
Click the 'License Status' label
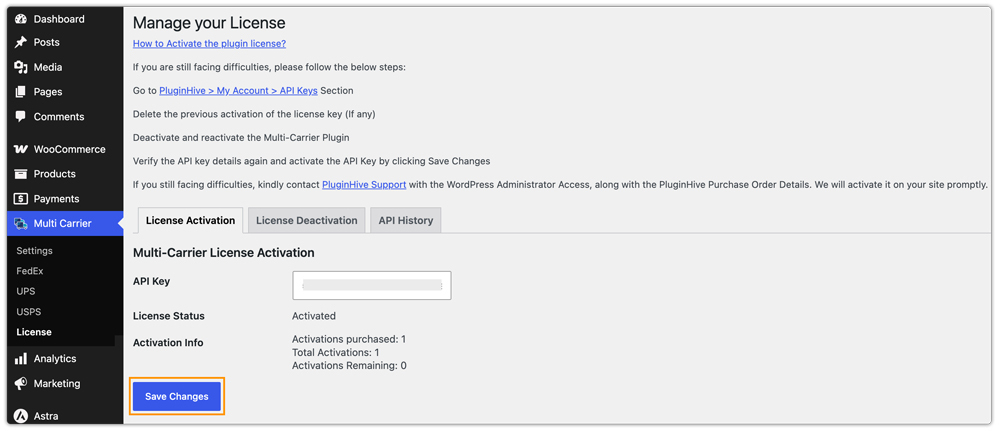tap(169, 316)
